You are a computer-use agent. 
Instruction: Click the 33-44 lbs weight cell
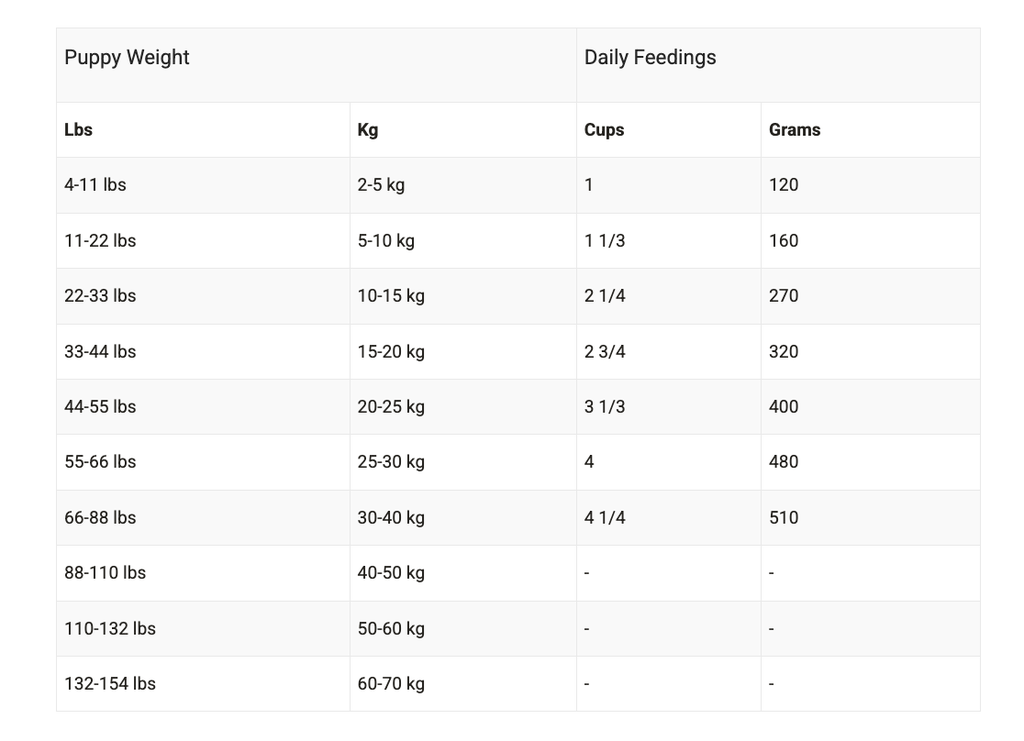tap(100, 352)
